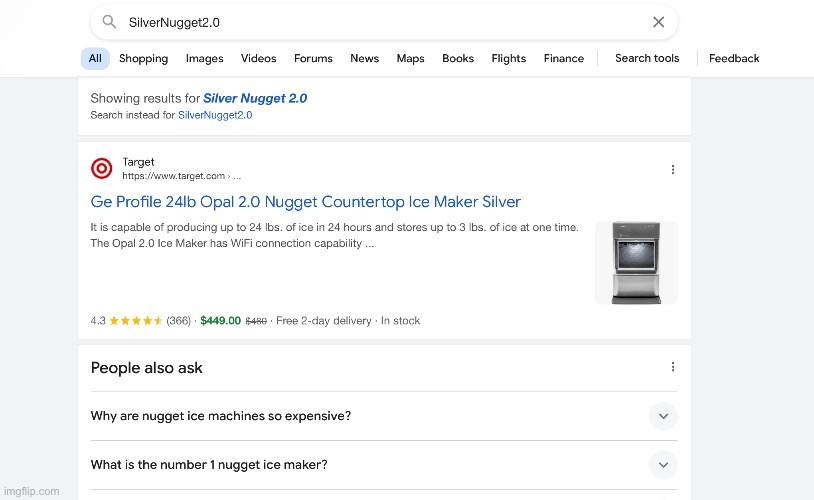This screenshot has height=500, width=814.
Task: Click the In stock status text
Action: (x=400, y=321)
